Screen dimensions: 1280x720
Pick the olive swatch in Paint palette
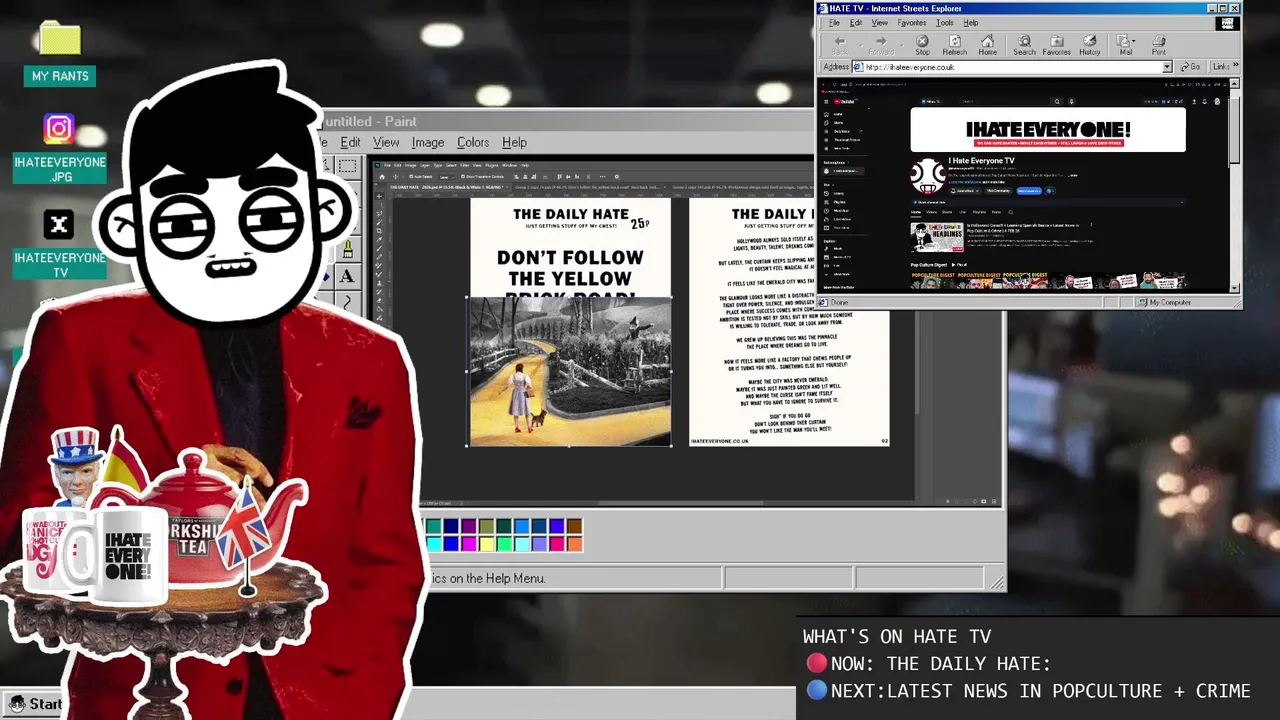pos(486,526)
